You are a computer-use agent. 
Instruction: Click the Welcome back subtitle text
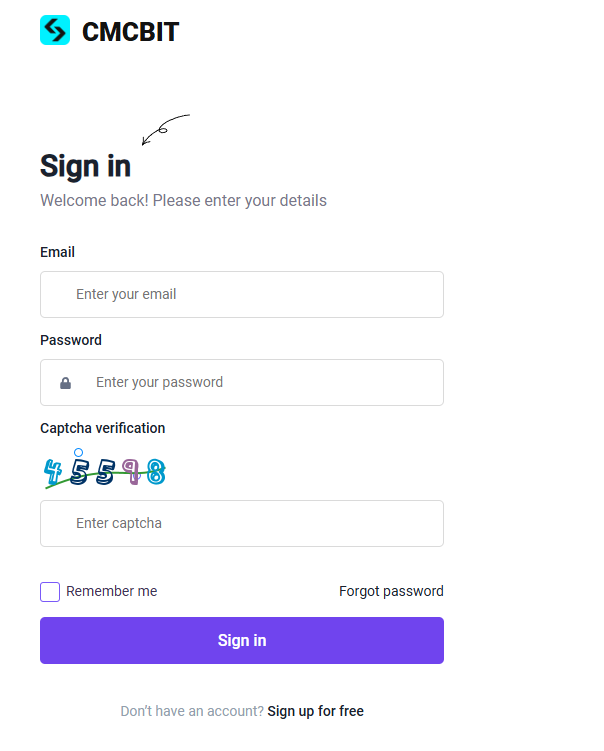[183, 200]
